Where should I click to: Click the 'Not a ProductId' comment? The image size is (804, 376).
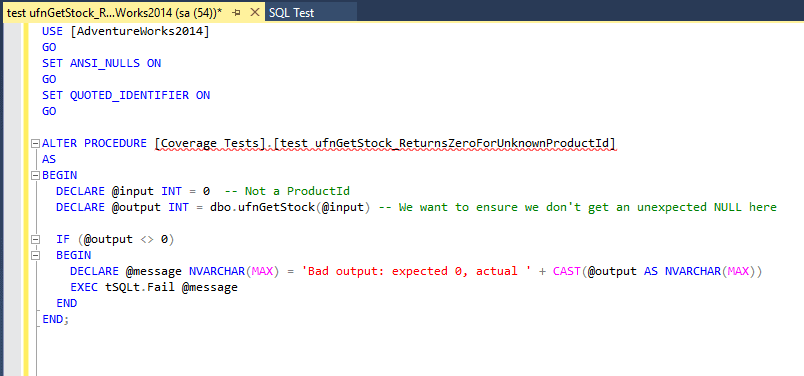pos(287,191)
